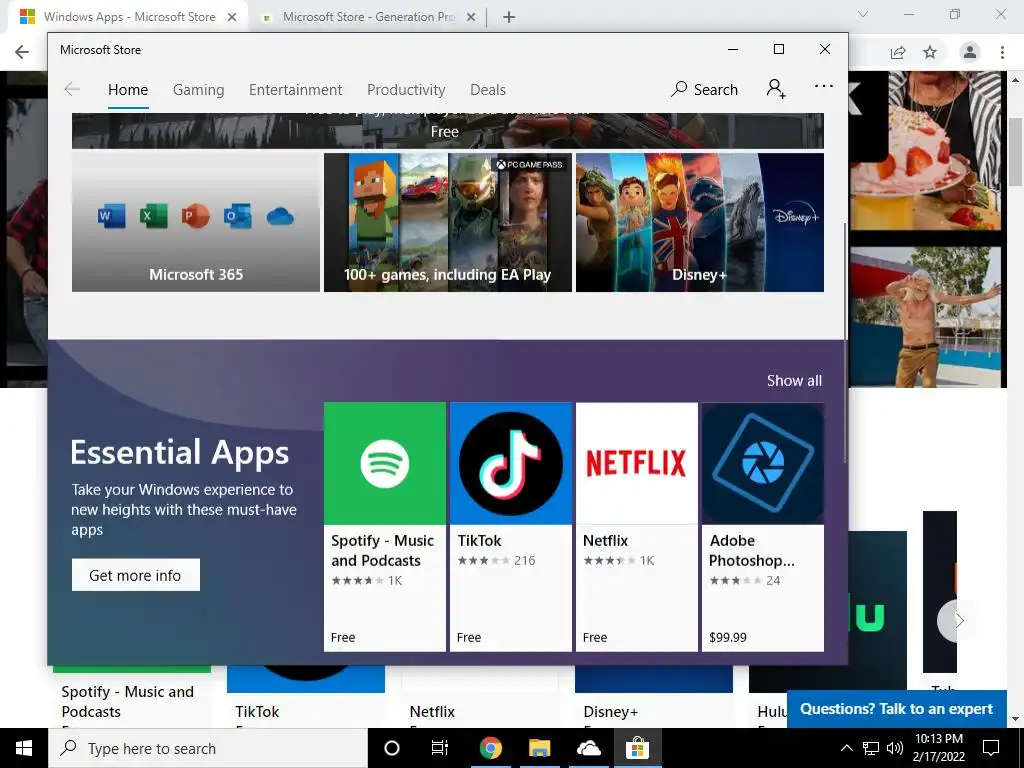Click the browser share page icon
The image size is (1024, 768).
point(898,52)
